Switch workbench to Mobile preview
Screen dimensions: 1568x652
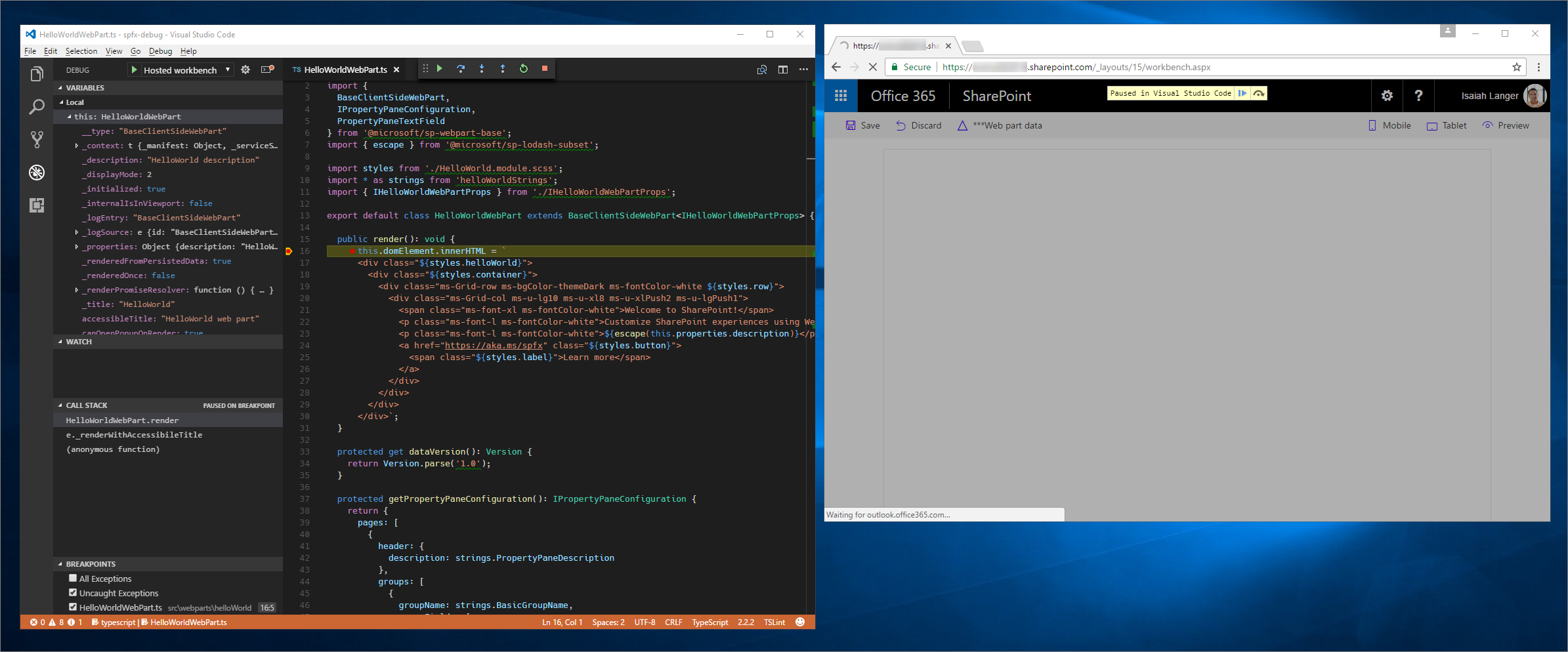tap(1389, 125)
